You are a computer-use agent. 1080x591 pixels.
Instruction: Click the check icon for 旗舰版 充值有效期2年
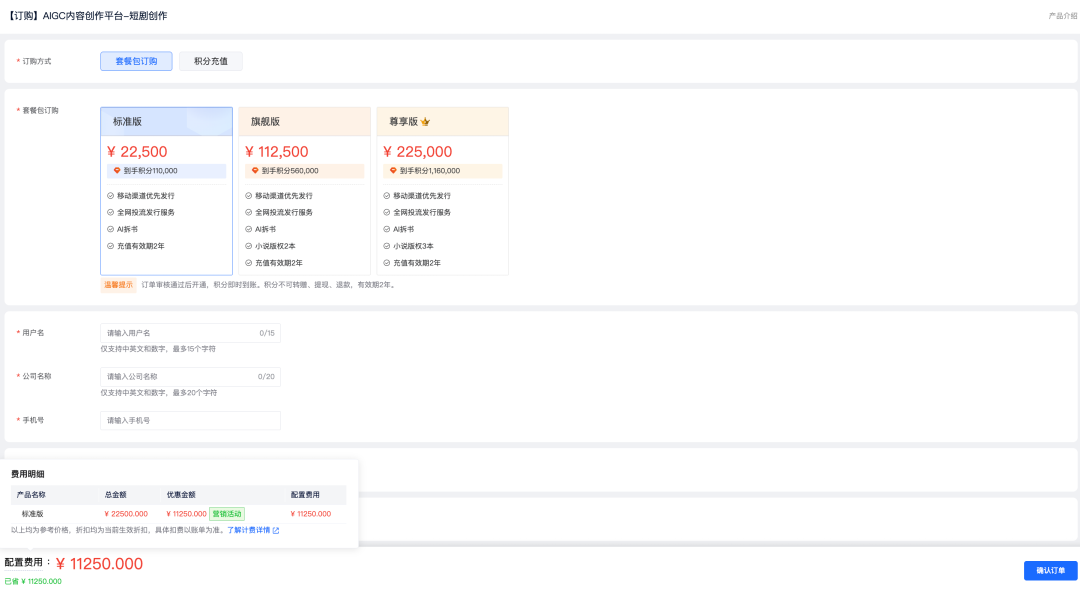[249, 263]
